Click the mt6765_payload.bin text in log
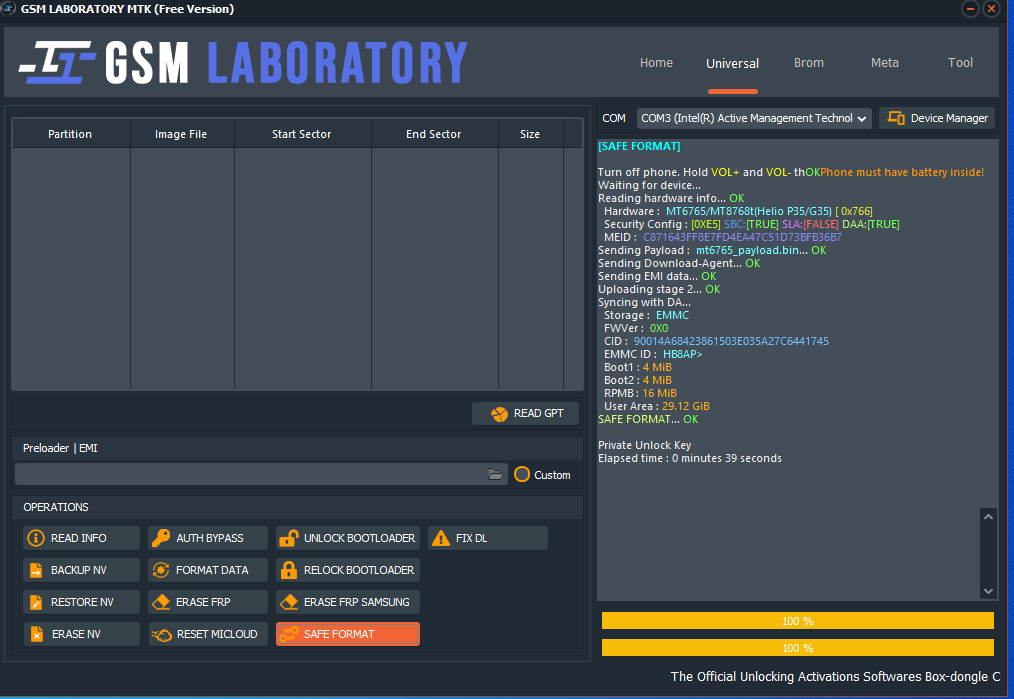Screen dimensions: 1014x699 pyautogui.click(x=751, y=250)
